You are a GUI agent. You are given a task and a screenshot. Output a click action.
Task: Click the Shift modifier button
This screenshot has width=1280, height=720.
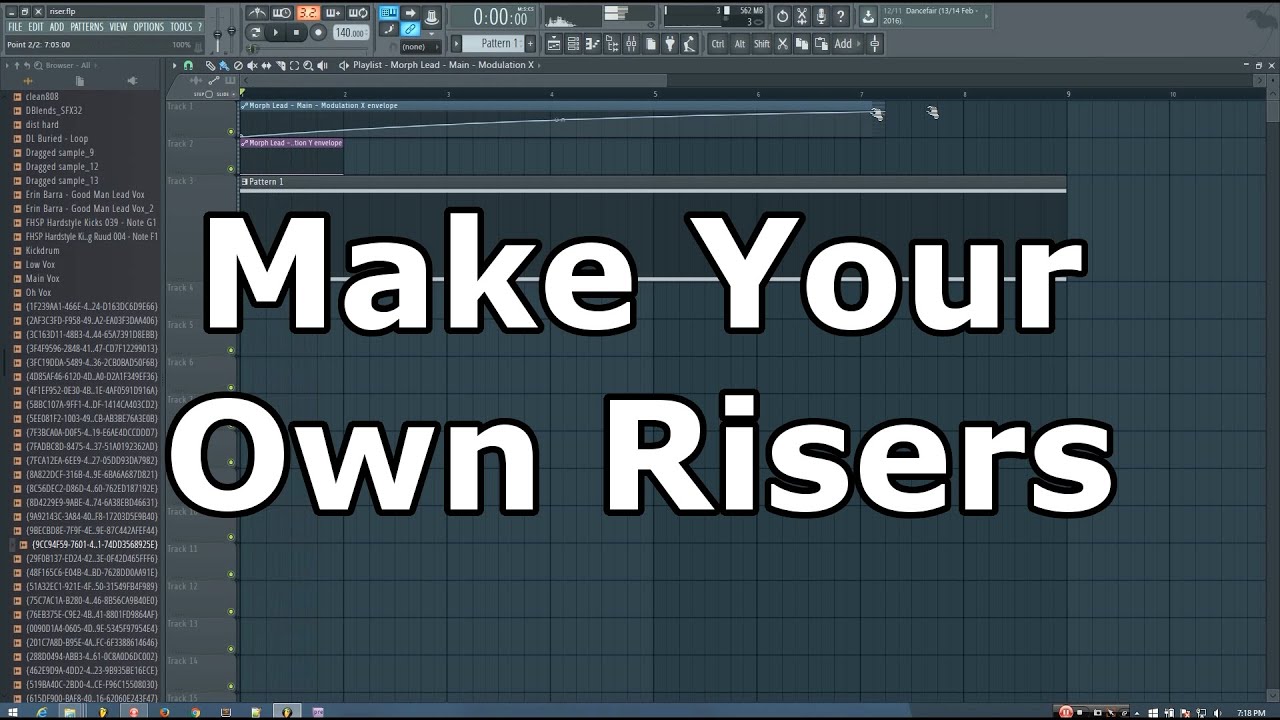[761, 43]
